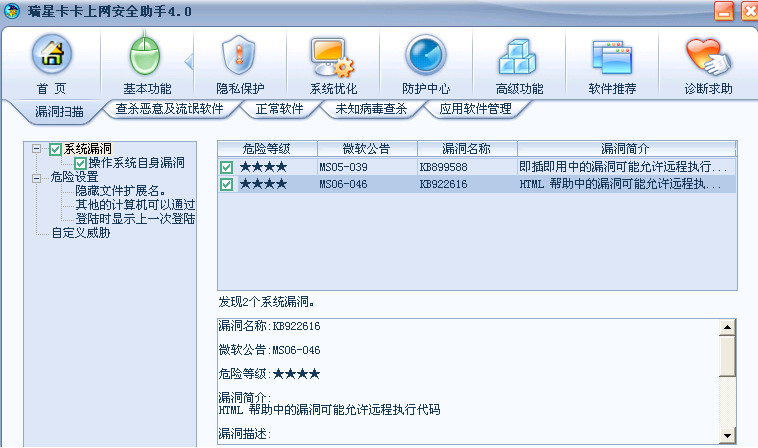Open 诊断求助 heart icon
The width and height of the screenshot is (758, 448).
707,57
